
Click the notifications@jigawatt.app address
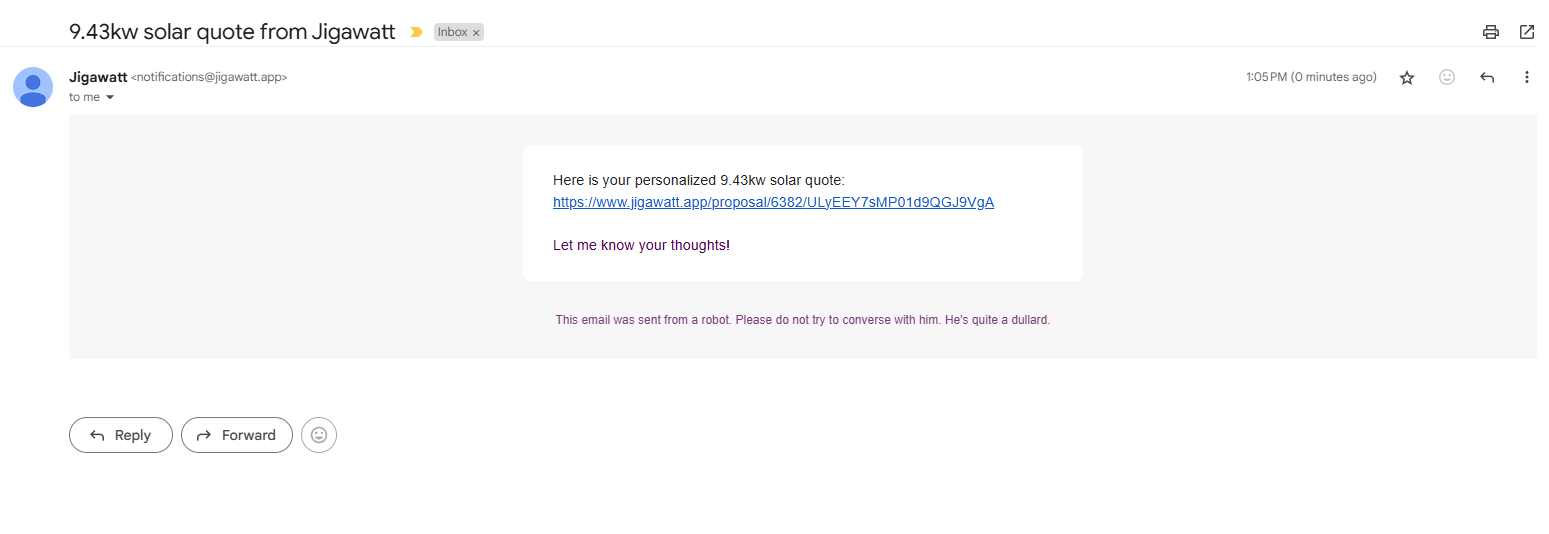point(209,77)
